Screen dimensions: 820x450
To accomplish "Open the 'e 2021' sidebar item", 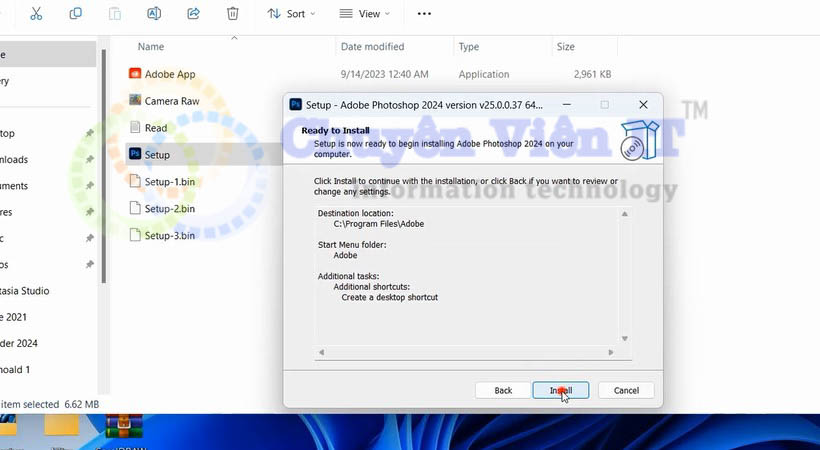I will tap(14, 317).
